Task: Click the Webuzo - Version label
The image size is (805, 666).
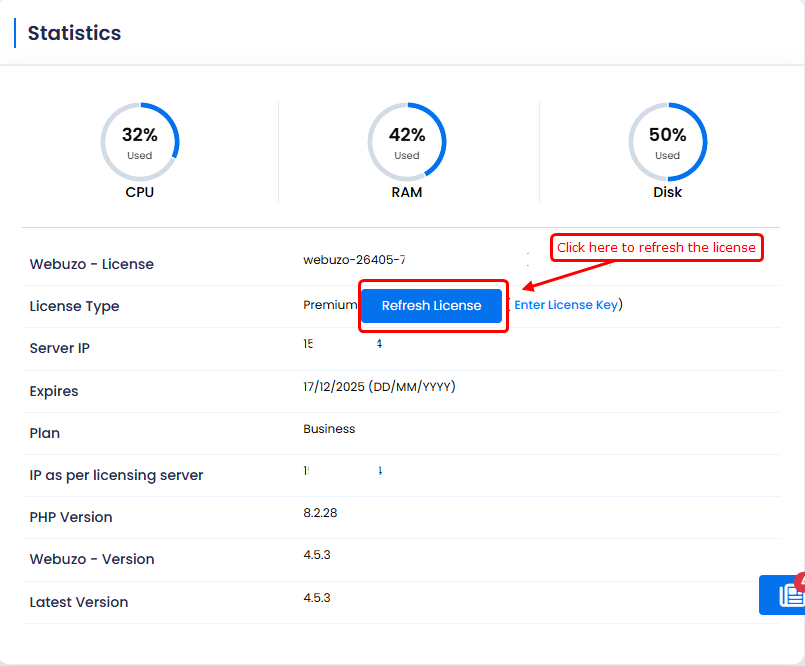Action: pos(92,559)
